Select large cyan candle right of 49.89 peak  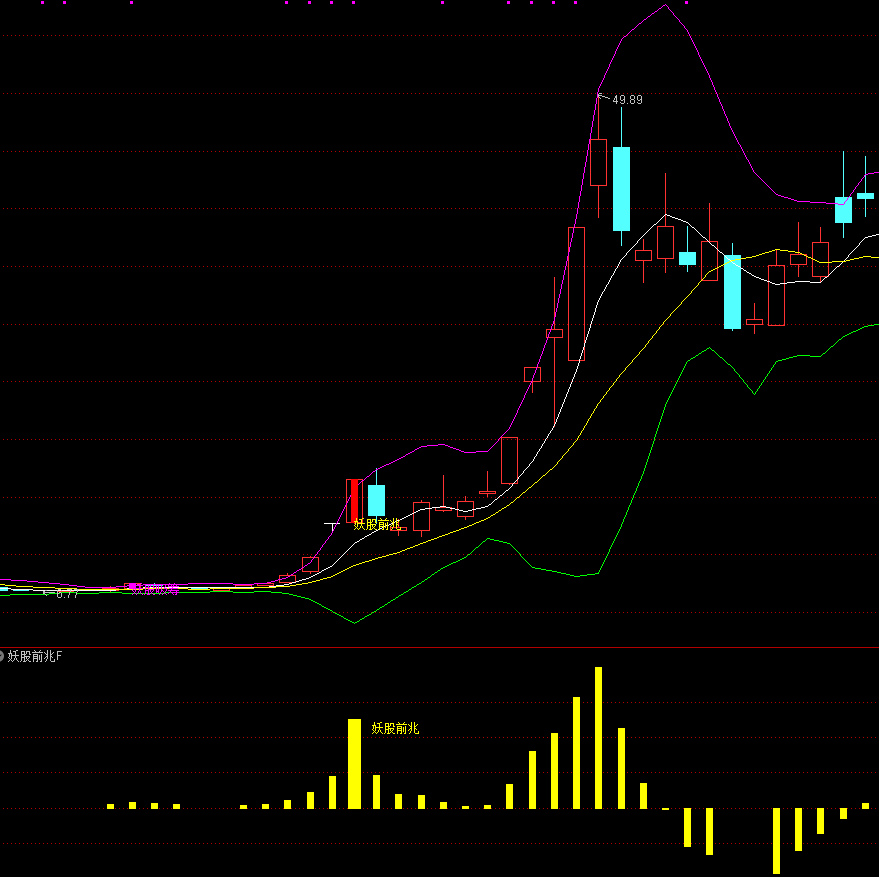pyautogui.click(x=621, y=188)
